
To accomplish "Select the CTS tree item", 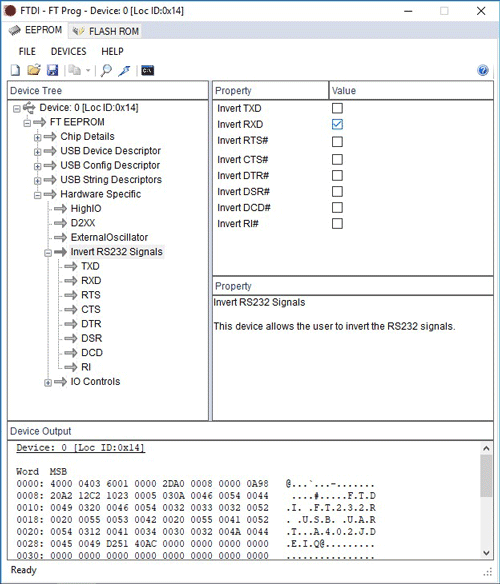I will (91, 310).
